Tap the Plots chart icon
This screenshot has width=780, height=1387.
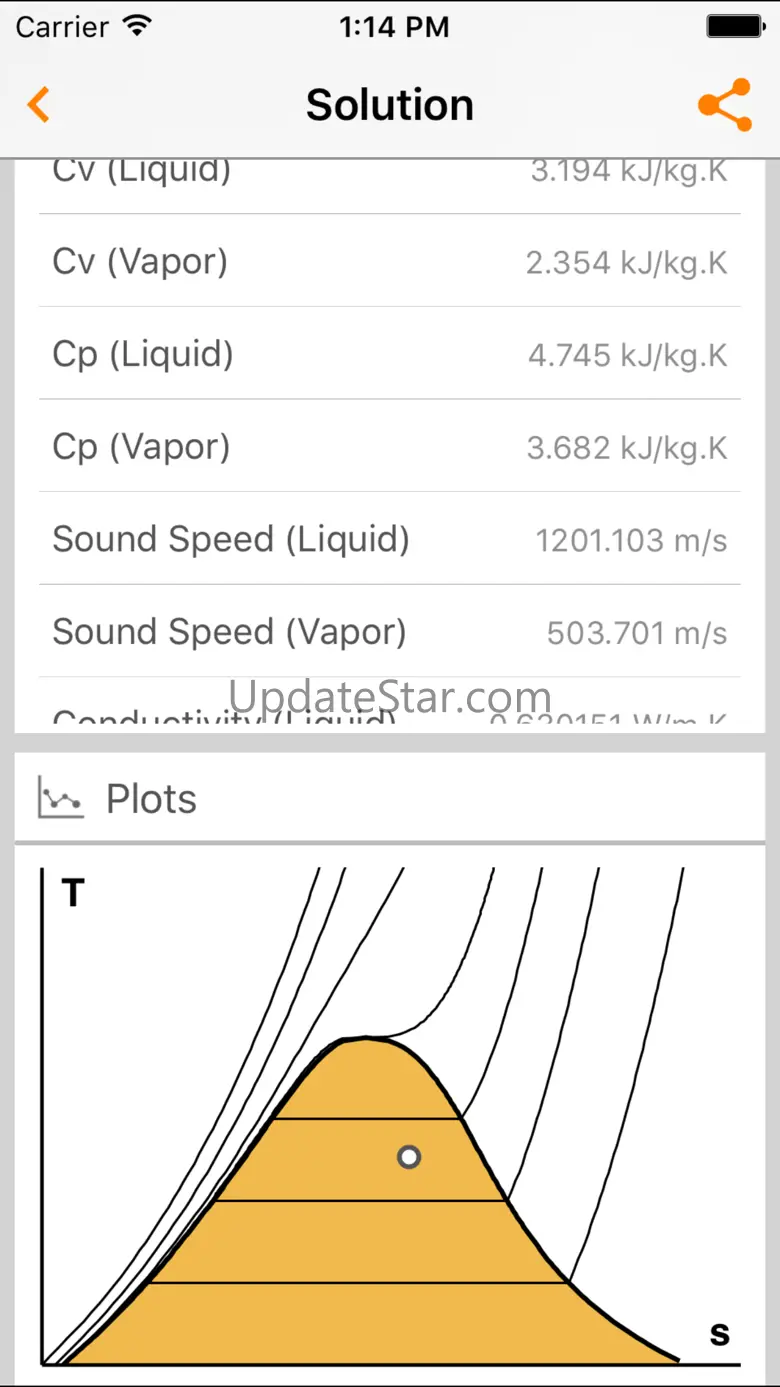60,798
